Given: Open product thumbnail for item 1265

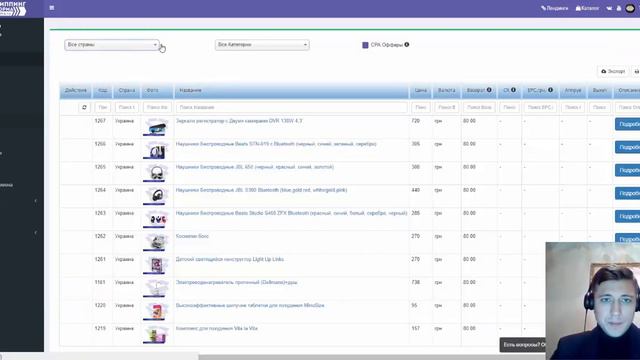Looking at the screenshot, I should pyautogui.click(x=156, y=173).
